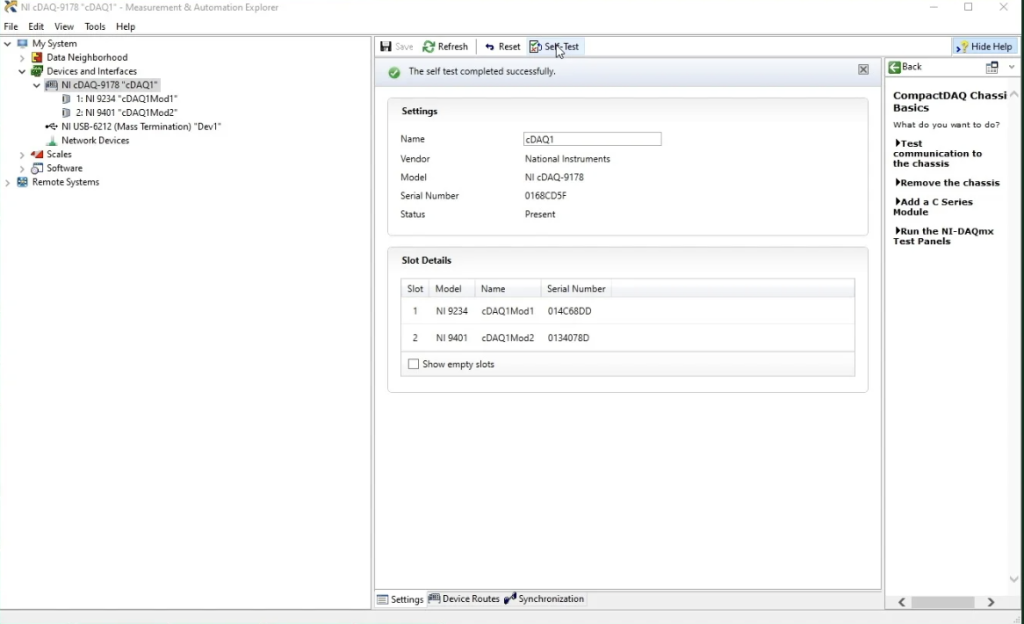Screen dimensions: 1024x624
Task: Open the File menu
Action: [x=11, y=27]
